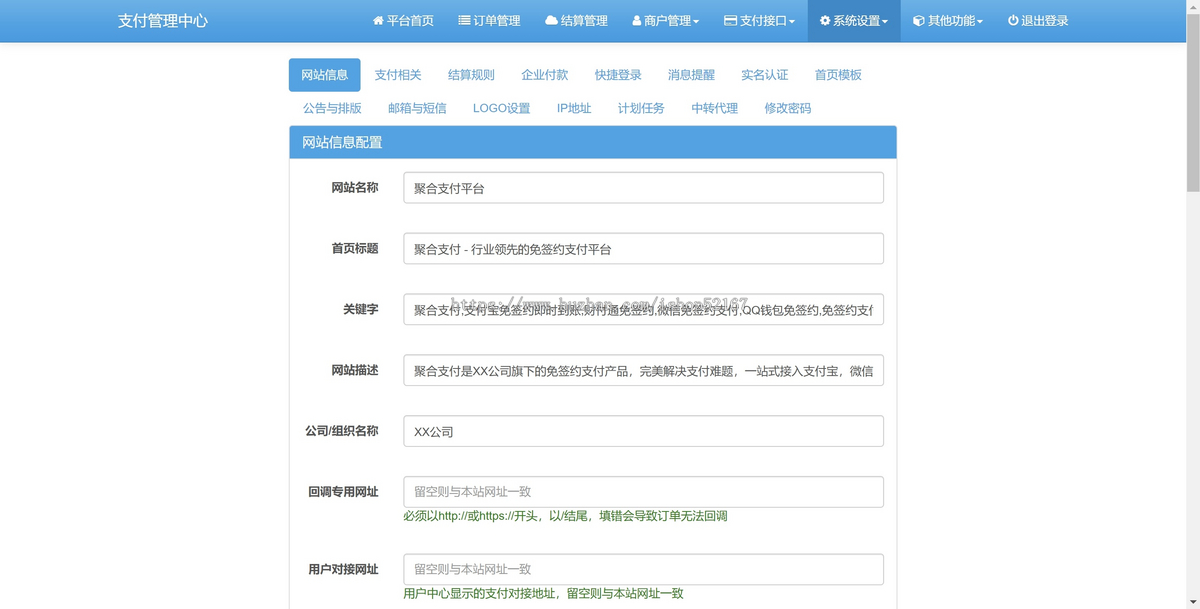Open the 其他功能 dropdown menu
Screen dimensions: 1200x609
[x=948, y=21]
